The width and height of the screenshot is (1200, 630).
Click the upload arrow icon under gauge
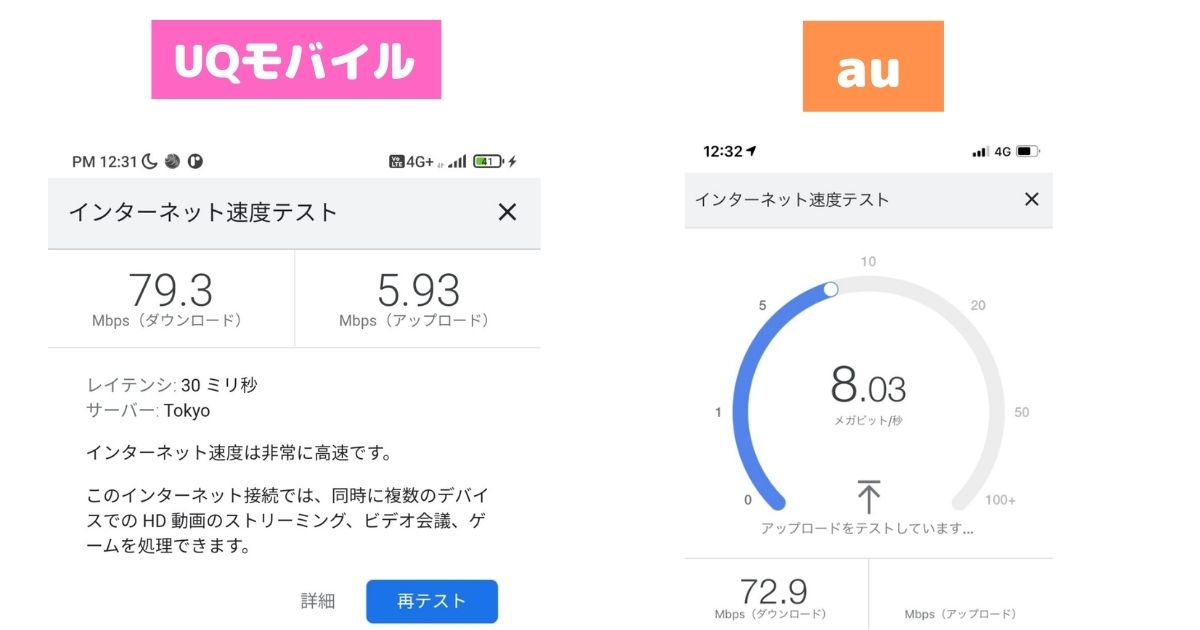coord(869,496)
